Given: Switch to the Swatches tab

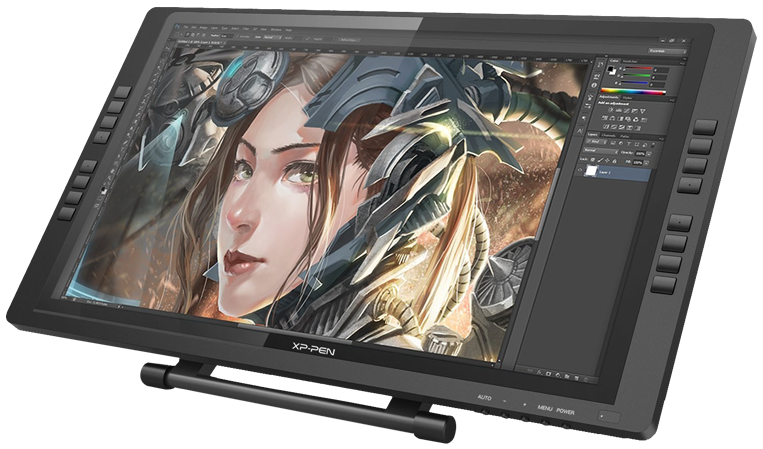Looking at the screenshot, I should (x=630, y=61).
